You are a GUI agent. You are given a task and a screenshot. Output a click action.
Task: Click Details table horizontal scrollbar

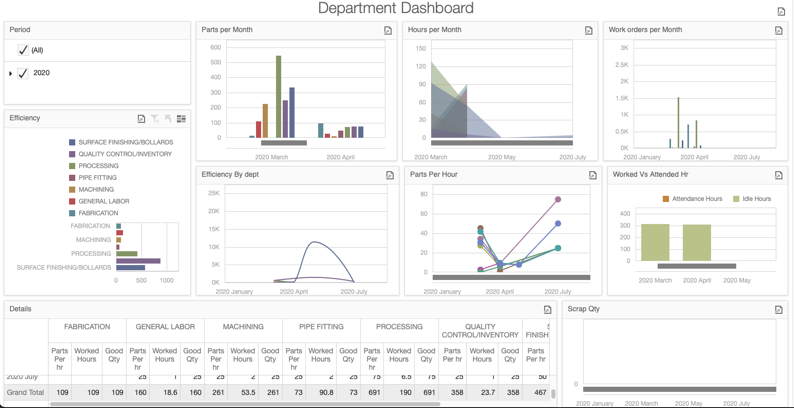tap(245, 404)
